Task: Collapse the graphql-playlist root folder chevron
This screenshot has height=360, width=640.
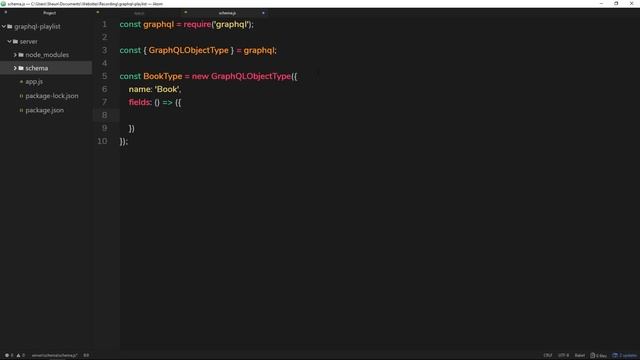Action: click(x=4, y=27)
